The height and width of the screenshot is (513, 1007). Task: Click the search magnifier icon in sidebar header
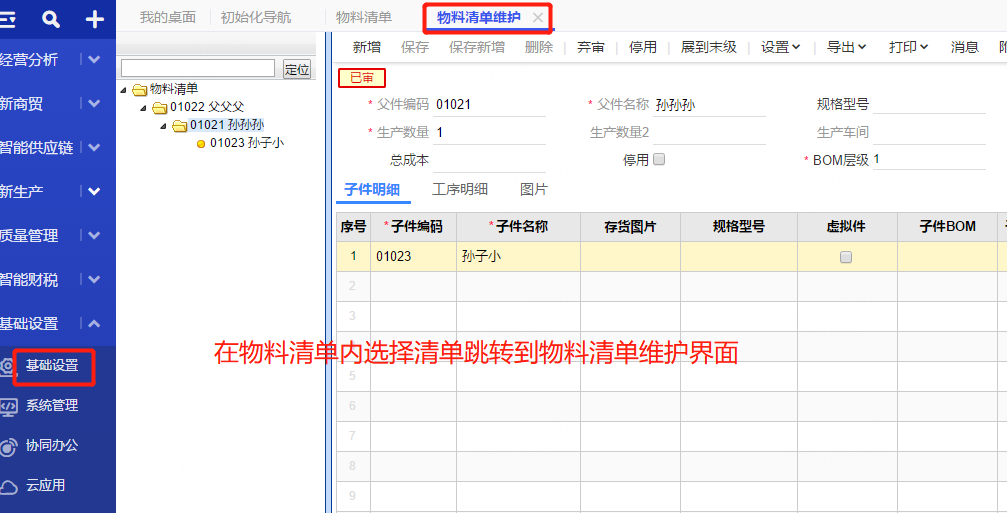click(x=51, y=19)
